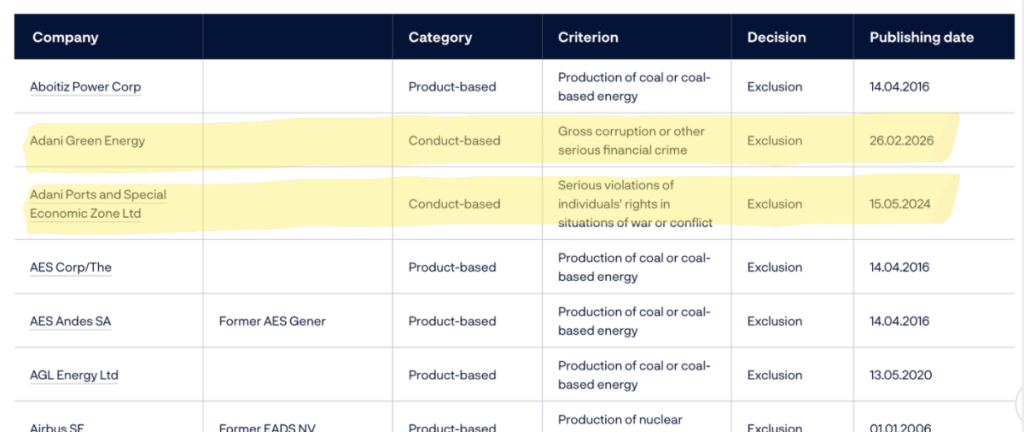Open the AES Corp/The company link
Screen dimensions: 1024x432
74,267
